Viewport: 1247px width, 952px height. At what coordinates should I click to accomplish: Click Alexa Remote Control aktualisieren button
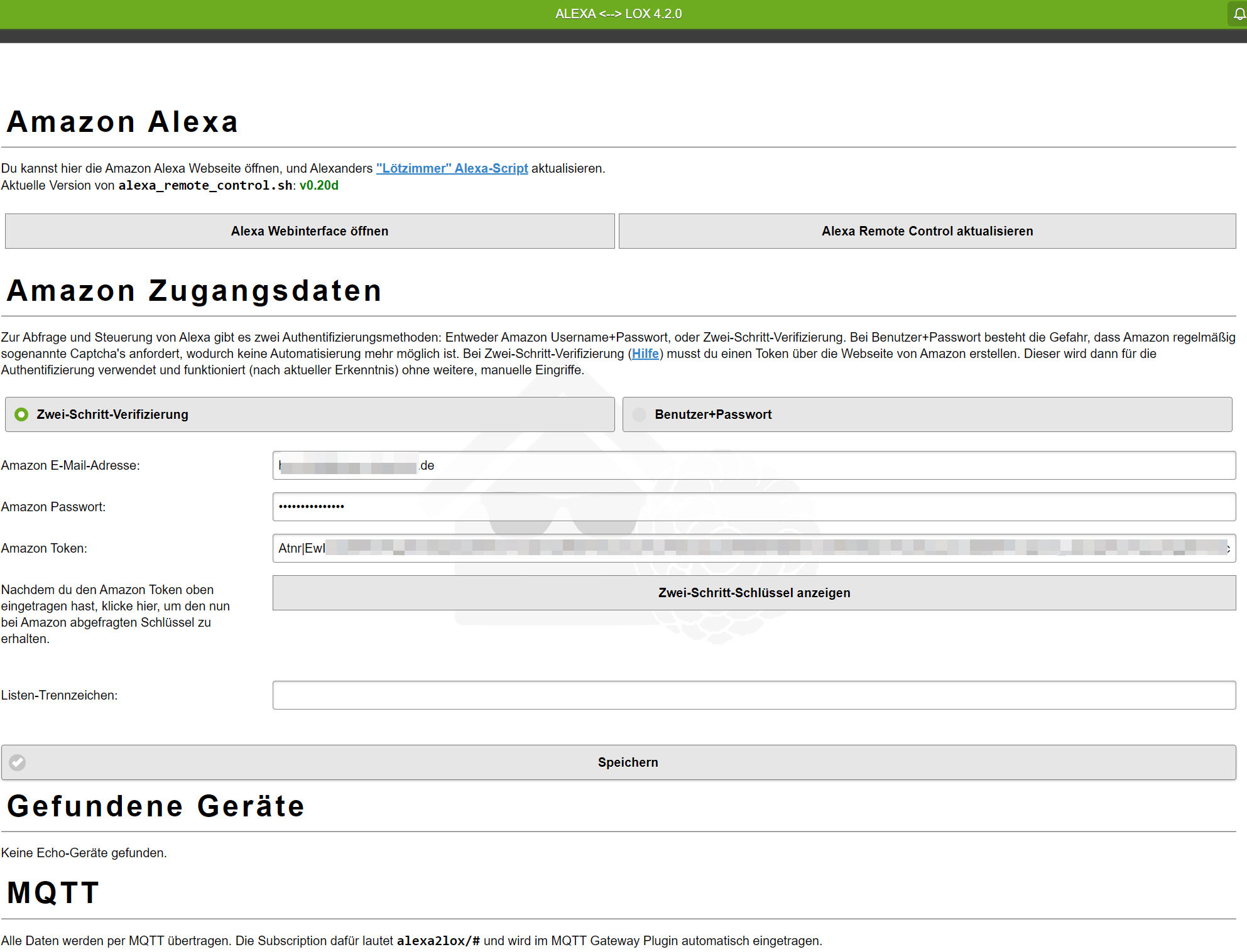(x=927, y=231)
